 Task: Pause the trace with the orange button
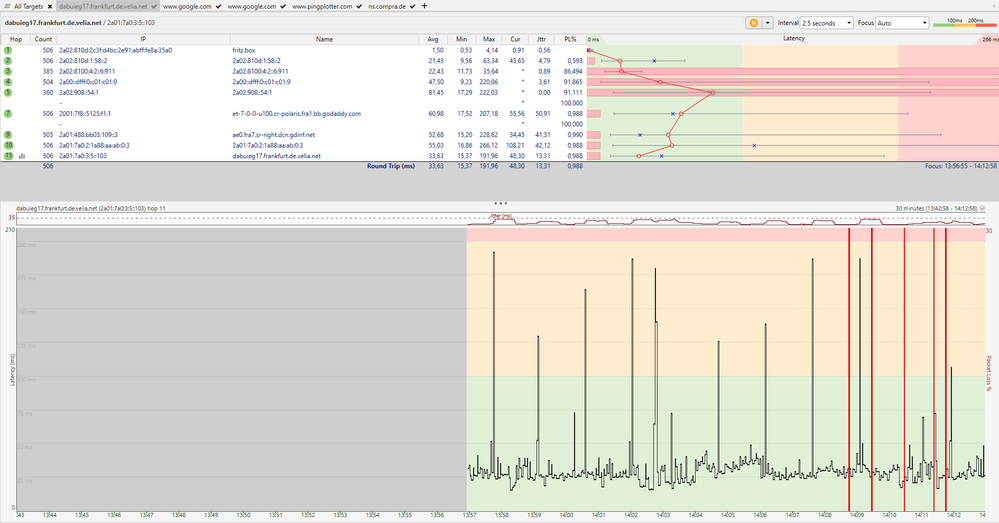pos(752,22)
